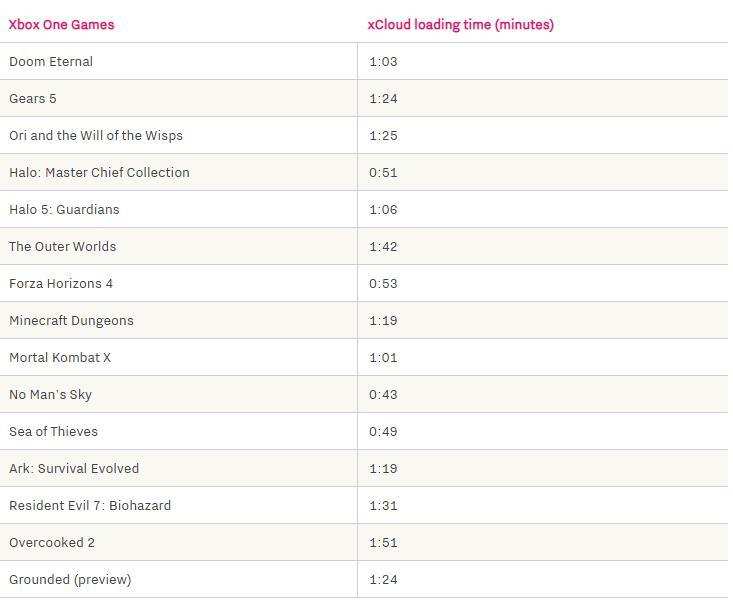Select Forza Horizons 4 row label
This screenshot has height=602, width=733.
tap(61, 283)
